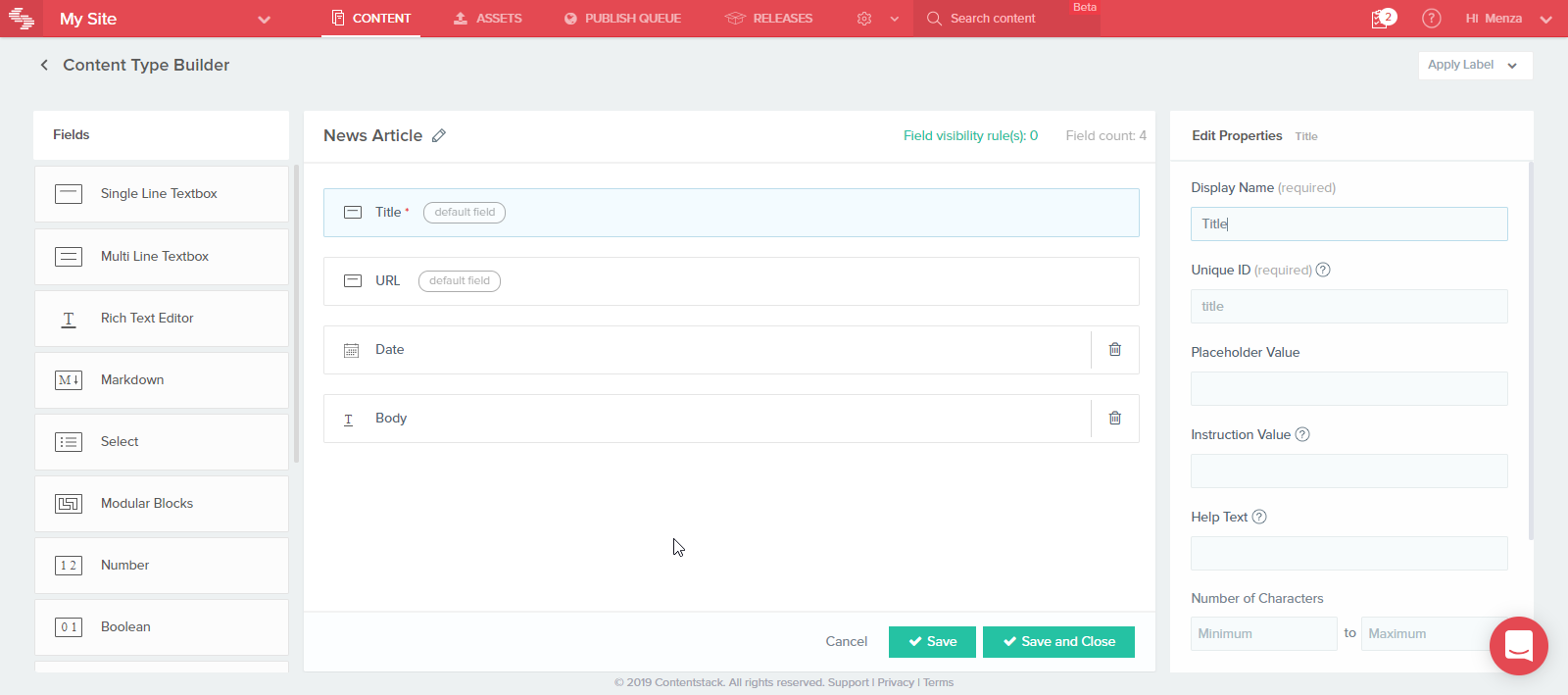Click the Save and Close button

[1058, 642]
